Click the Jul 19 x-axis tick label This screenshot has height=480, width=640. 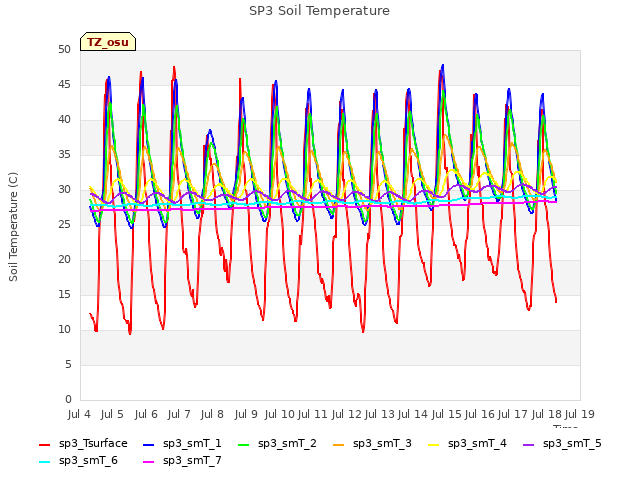(x=580, y=414)
